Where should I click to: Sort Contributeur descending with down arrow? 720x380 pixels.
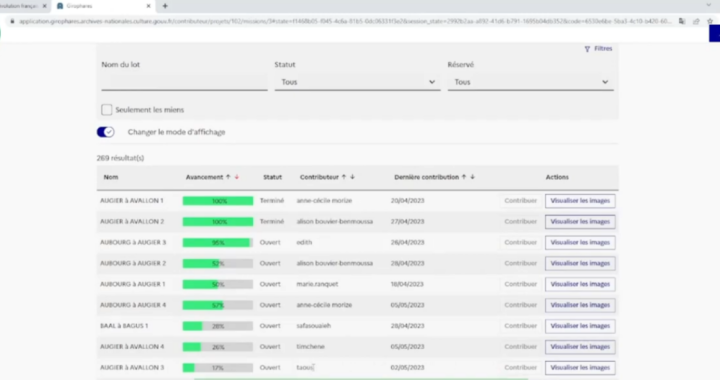tap(352, 177)
